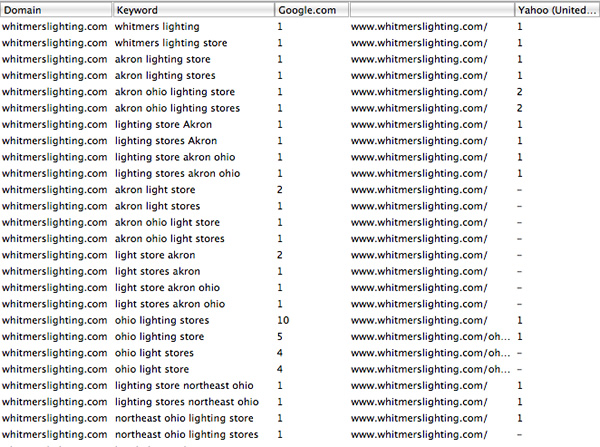
Task: Select keyword 'akron light stores'
Action: click(x=158, y=206)
